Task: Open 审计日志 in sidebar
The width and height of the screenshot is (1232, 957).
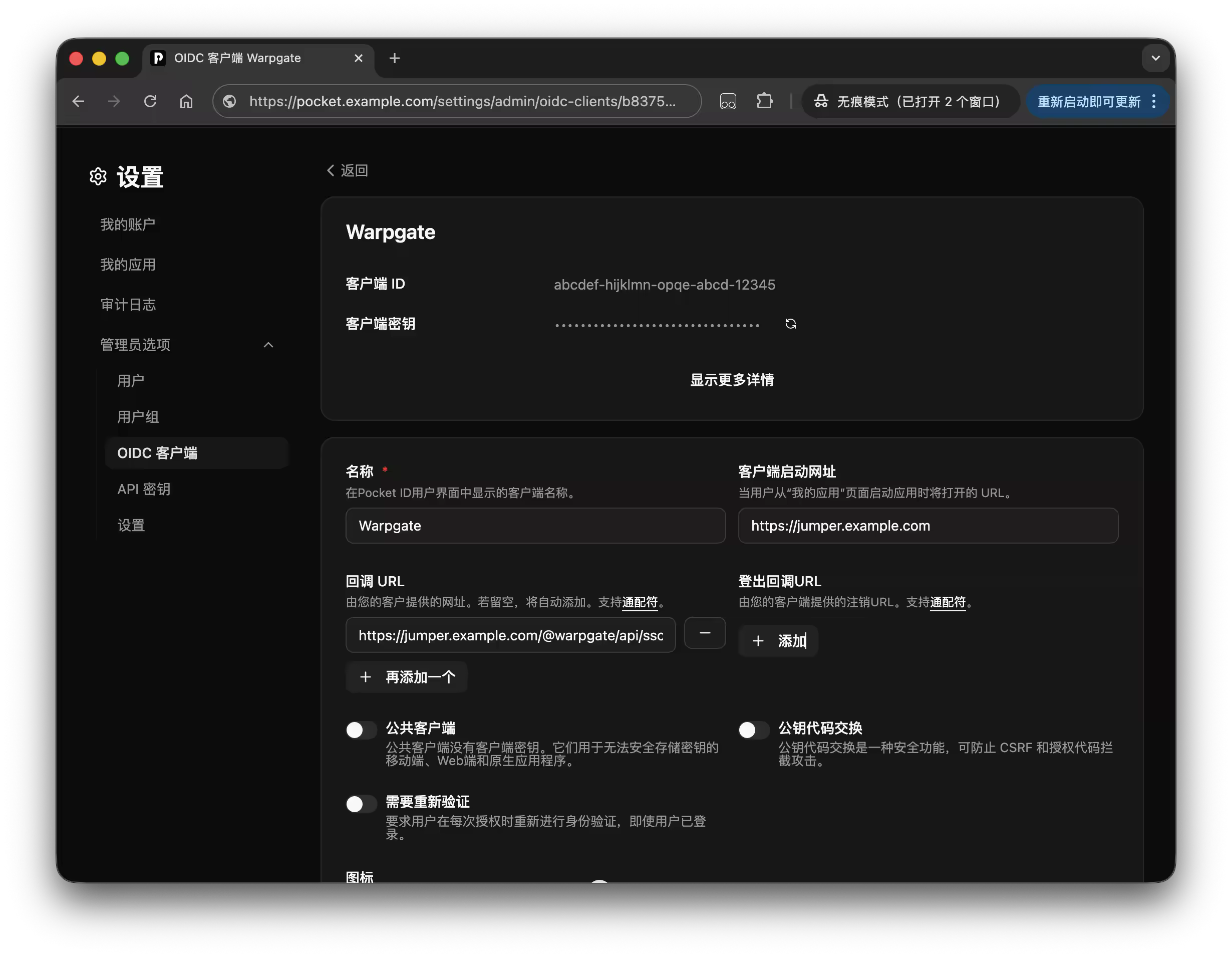Action: (x=128, y=304)
